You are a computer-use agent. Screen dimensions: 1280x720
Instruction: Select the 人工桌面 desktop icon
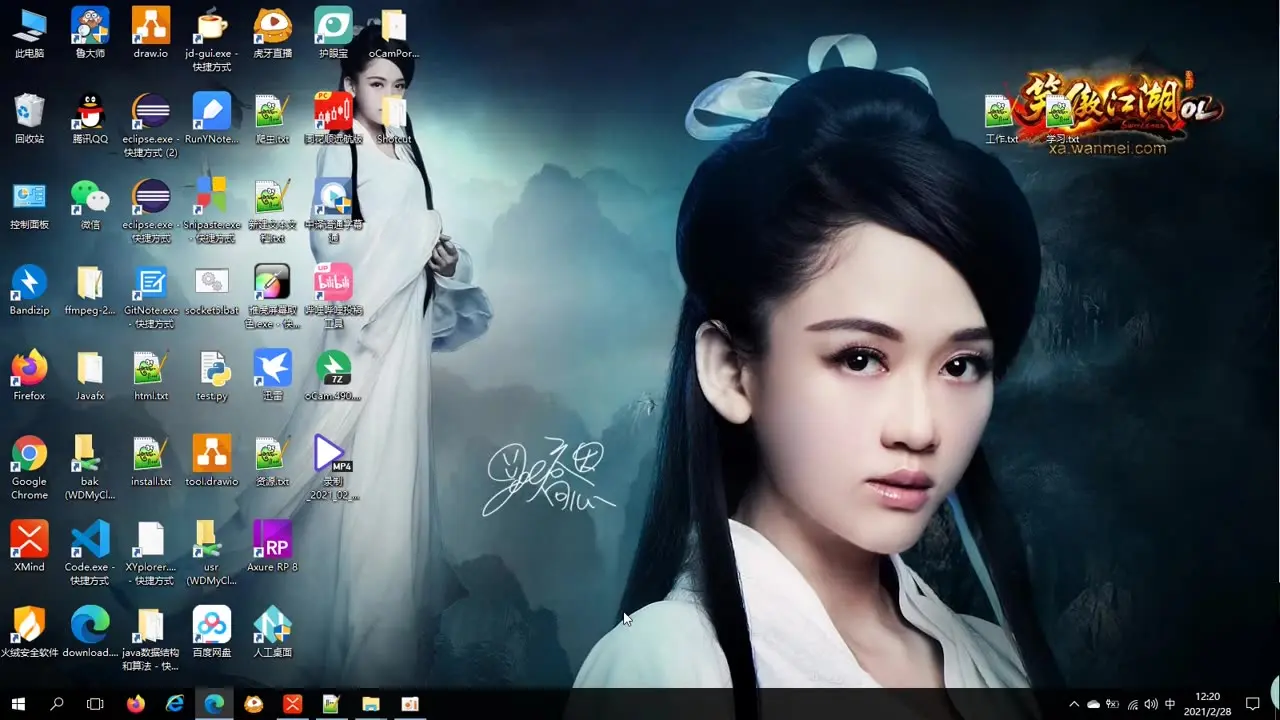coord(272,632)
